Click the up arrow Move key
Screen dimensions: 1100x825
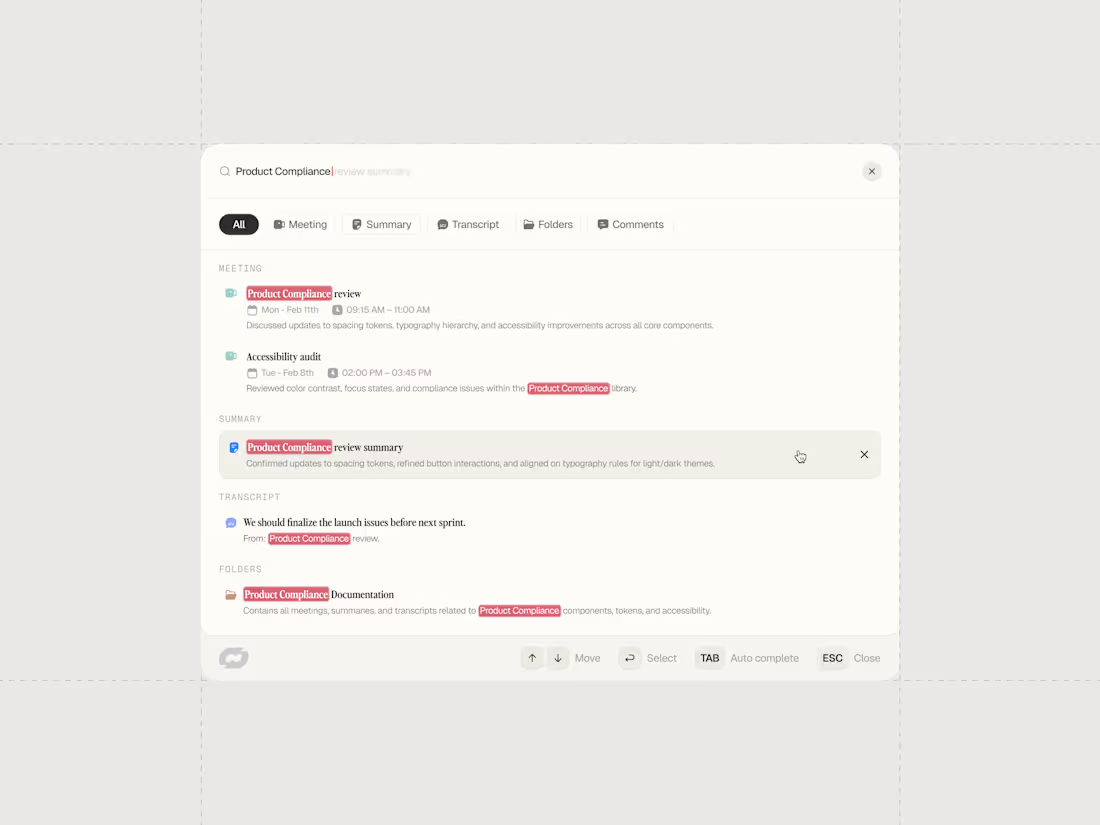(x=532, y=658)
